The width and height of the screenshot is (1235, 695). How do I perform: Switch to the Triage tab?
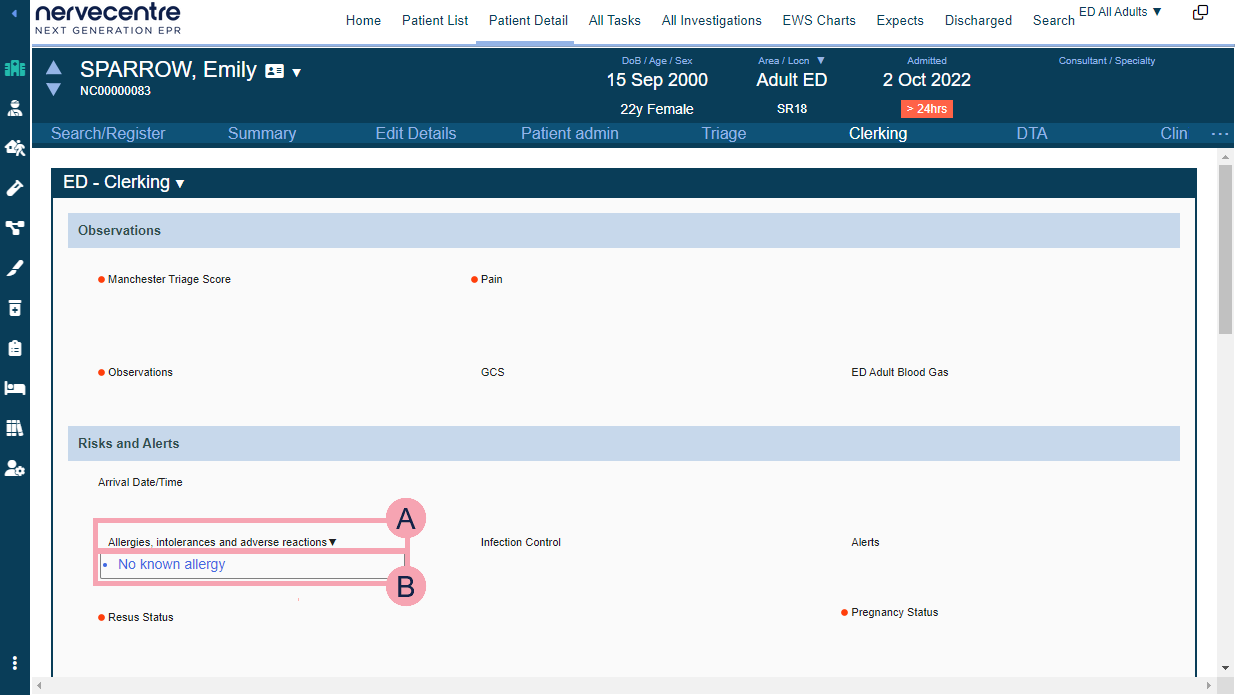723,134
